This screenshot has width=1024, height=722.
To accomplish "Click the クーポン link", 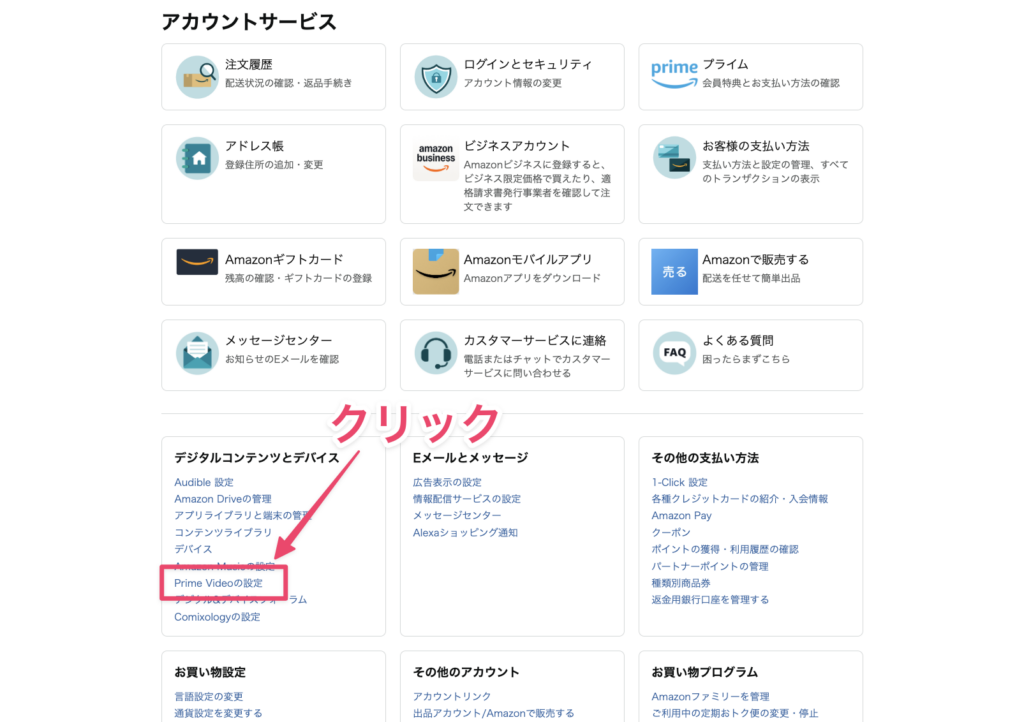I will coord(671,533).
